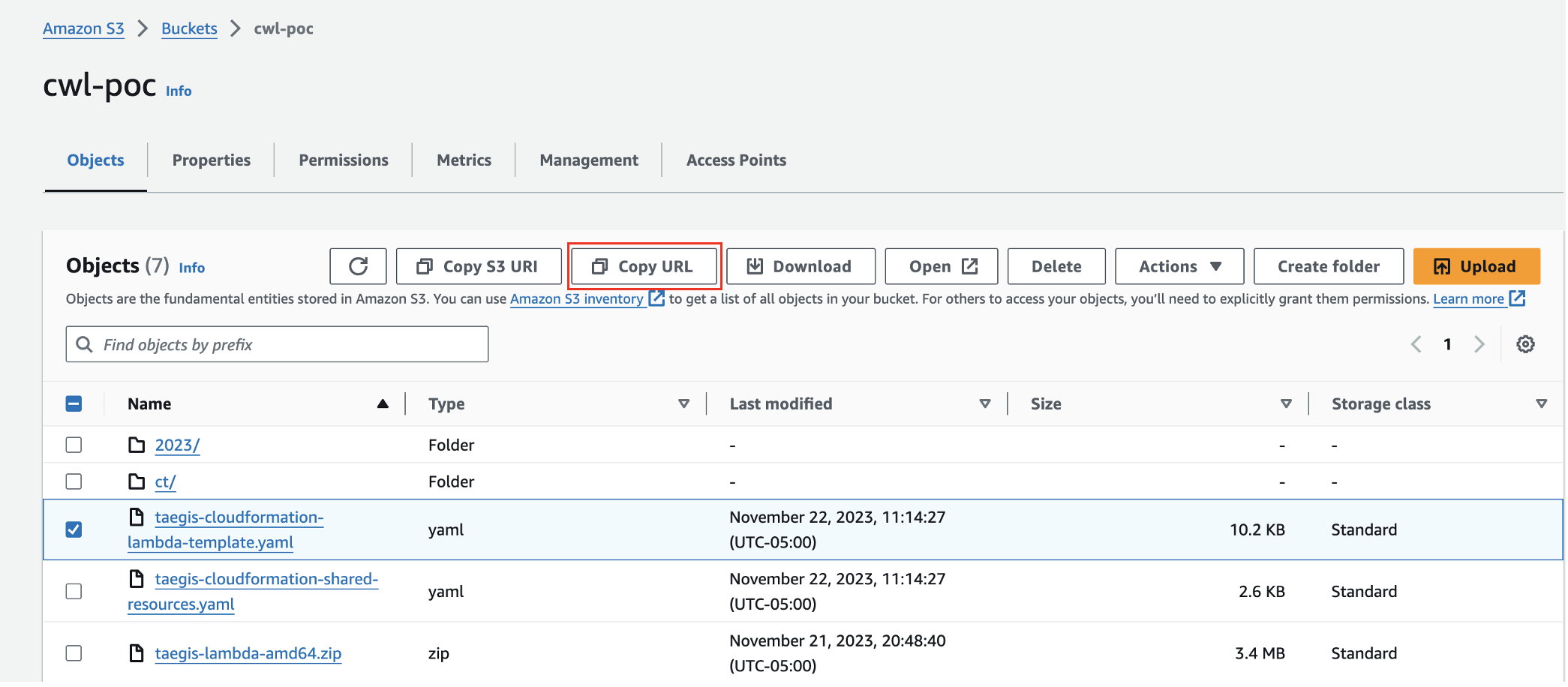The height and width of the screenshot is (687, 1568).
Task: Switch to the Properties tab
Action: pyautogui.click(x=212, y=160)
